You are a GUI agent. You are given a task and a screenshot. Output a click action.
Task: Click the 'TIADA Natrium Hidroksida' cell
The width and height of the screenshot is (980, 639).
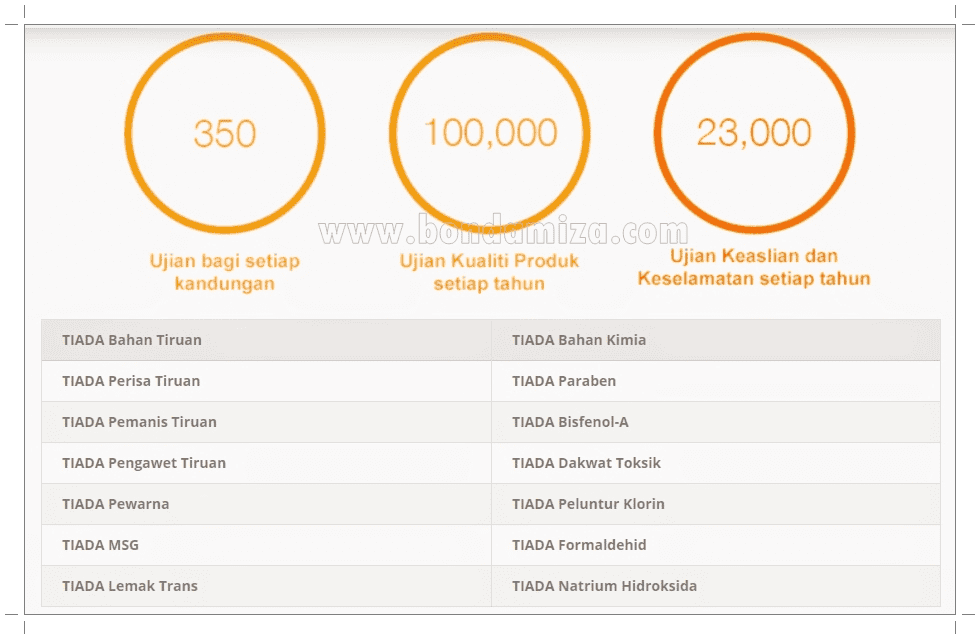point(604,586)
